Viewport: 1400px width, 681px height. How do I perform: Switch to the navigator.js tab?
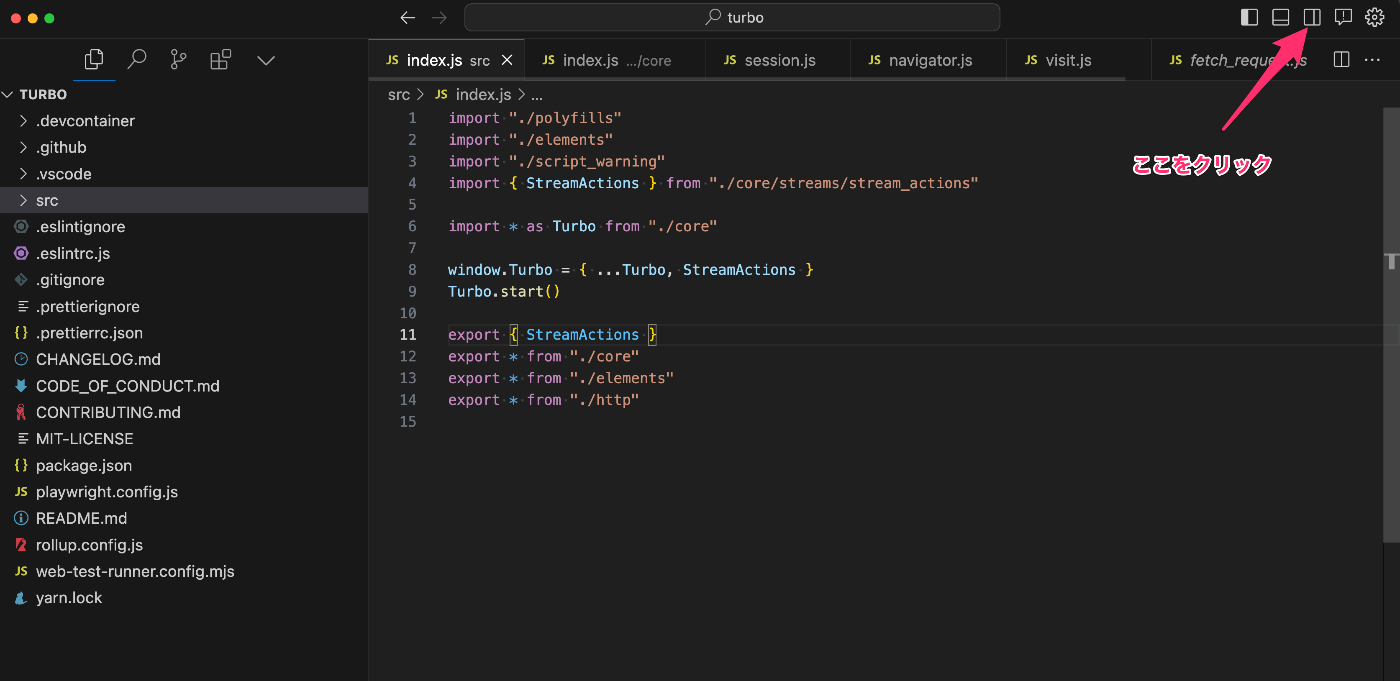tap(930, 60)
